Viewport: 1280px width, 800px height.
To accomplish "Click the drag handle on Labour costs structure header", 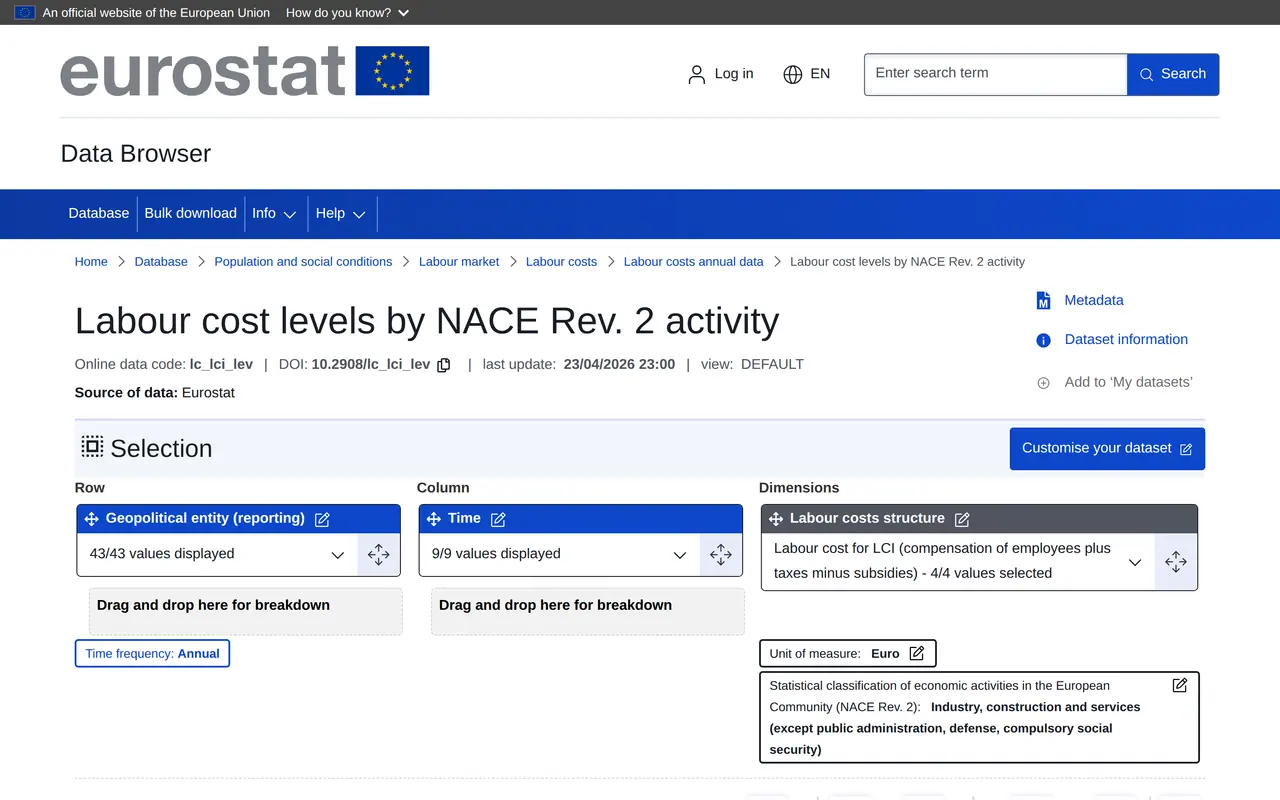I will tap(775, 519).
